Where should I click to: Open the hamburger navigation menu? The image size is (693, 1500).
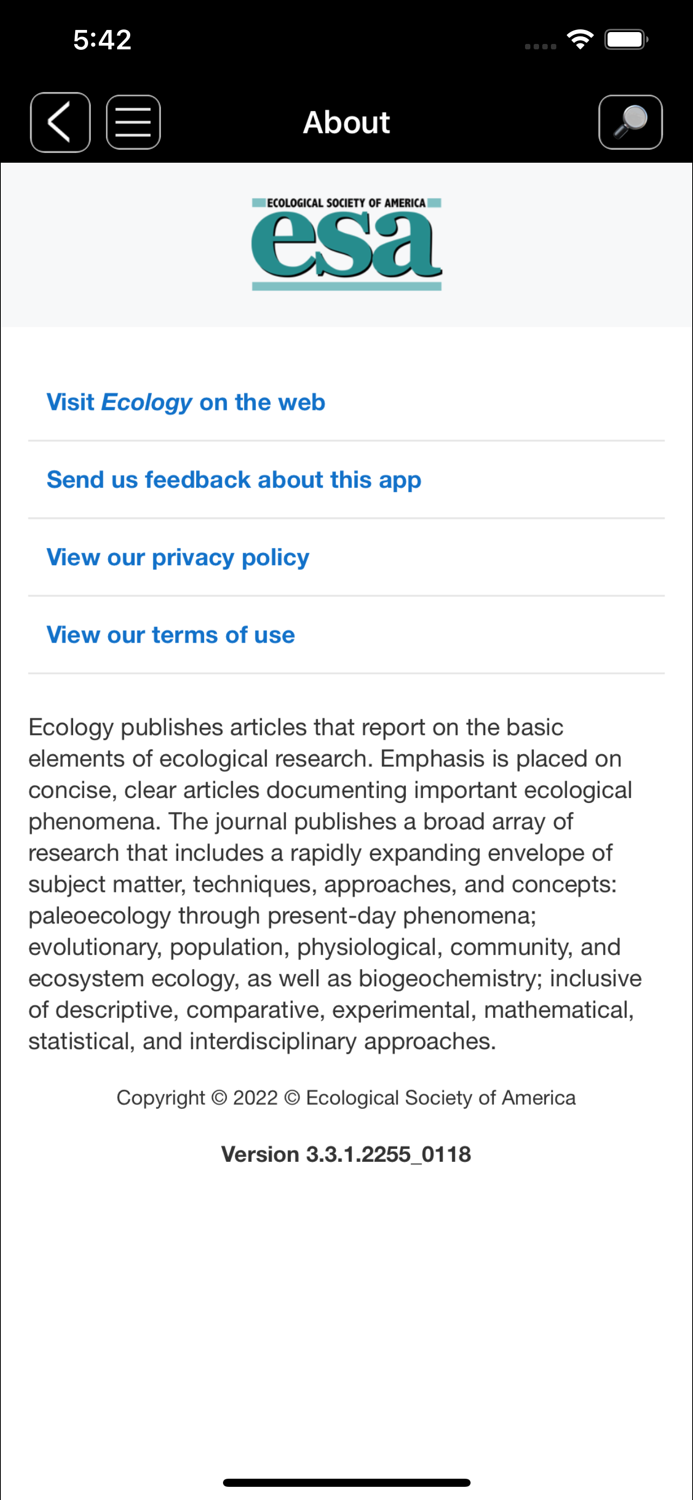coord(133,121)
